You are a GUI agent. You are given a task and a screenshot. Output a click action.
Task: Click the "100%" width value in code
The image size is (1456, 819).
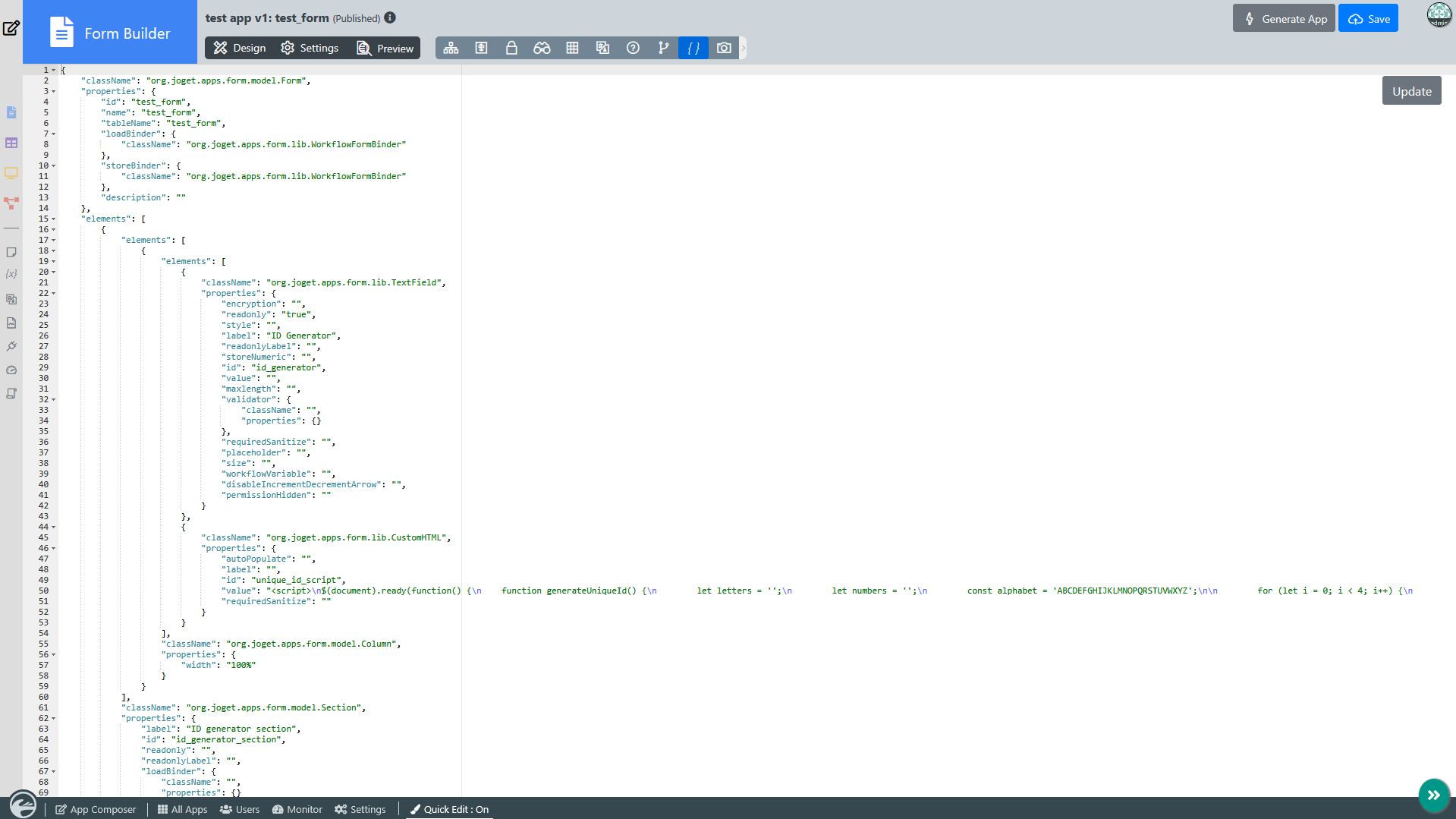point(241,665)
